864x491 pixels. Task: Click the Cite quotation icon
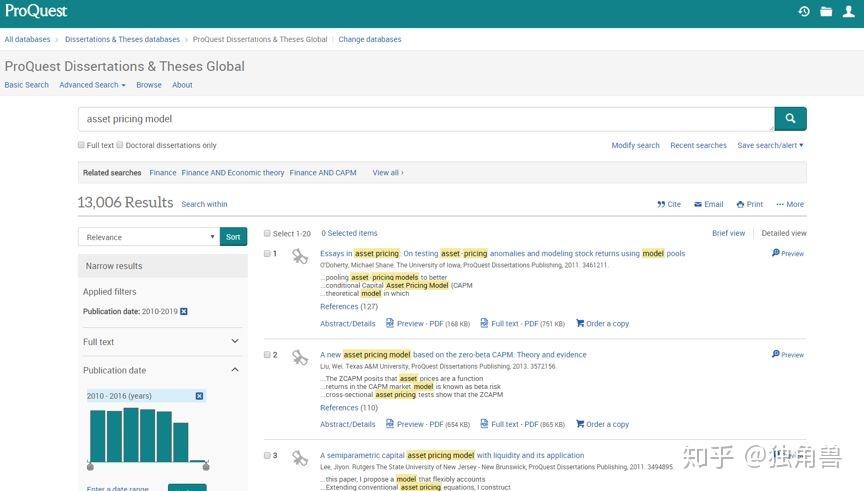tap(661, 204)
